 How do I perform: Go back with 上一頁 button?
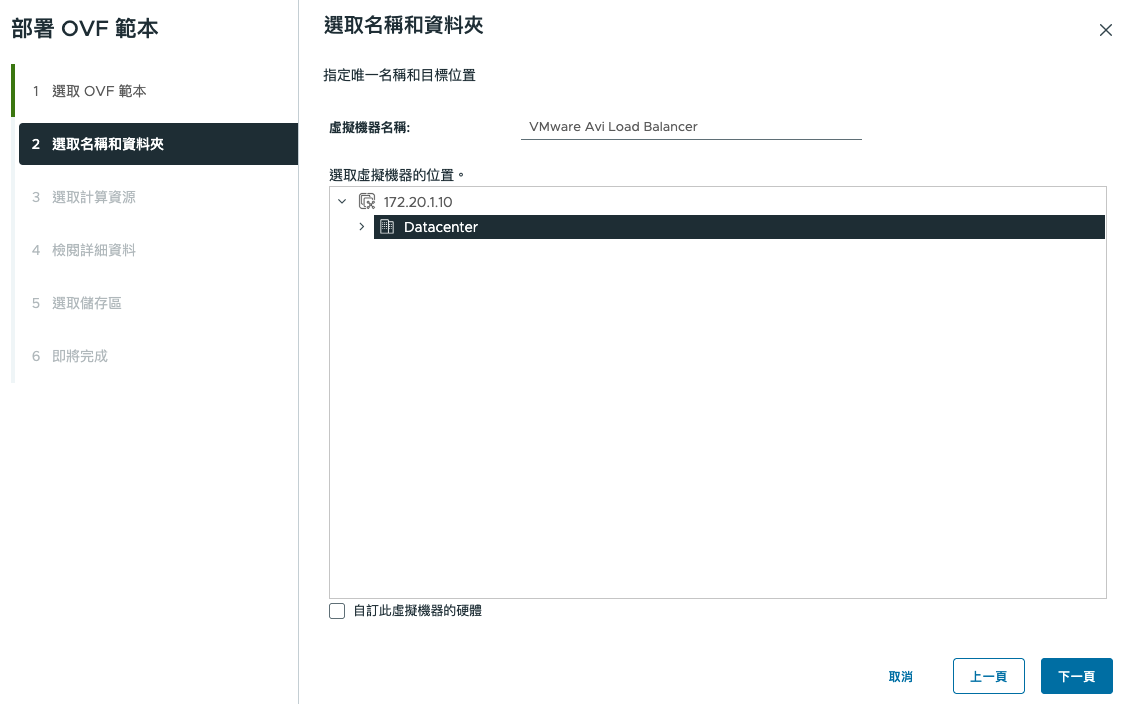[989, 677]
